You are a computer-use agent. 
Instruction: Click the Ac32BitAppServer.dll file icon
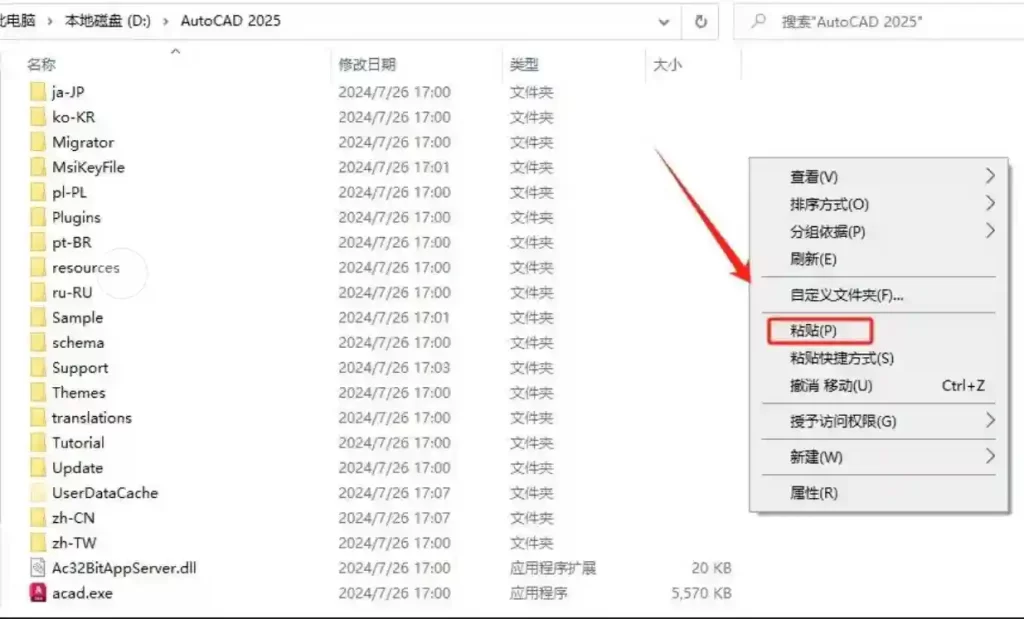[38, 568]
